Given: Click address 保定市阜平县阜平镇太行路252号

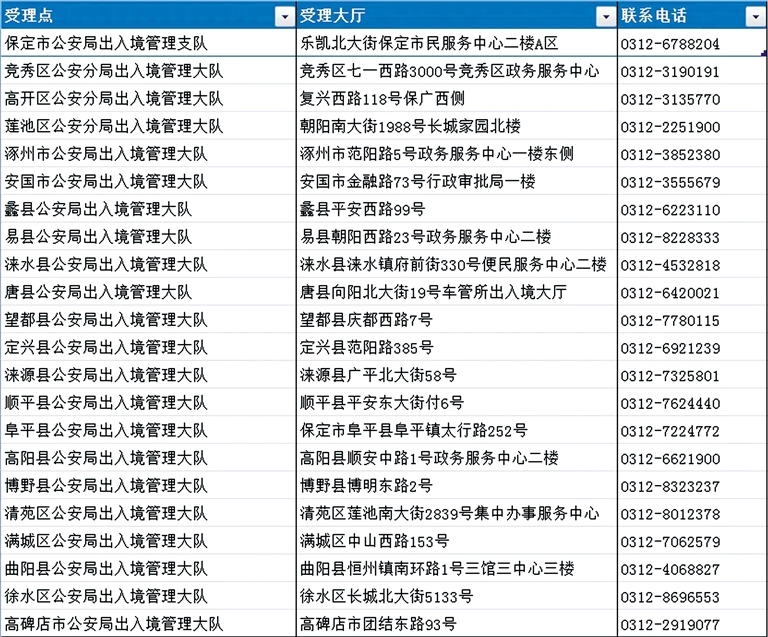Looking at the screenshot, I should pos(414,430).
